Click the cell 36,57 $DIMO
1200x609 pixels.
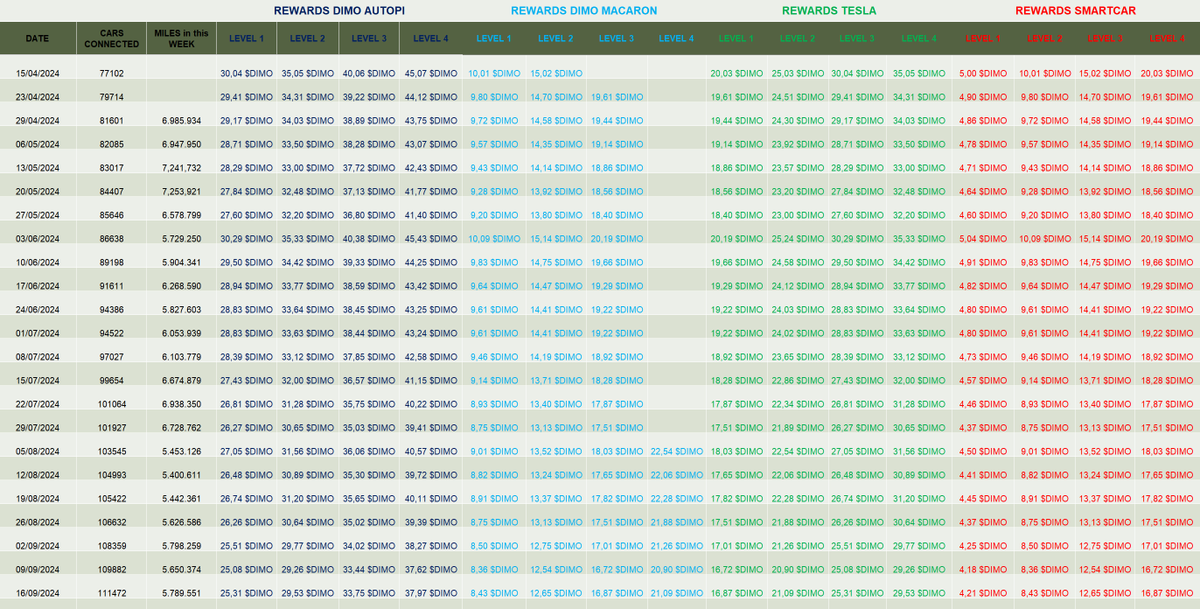[x=369, y=380]
